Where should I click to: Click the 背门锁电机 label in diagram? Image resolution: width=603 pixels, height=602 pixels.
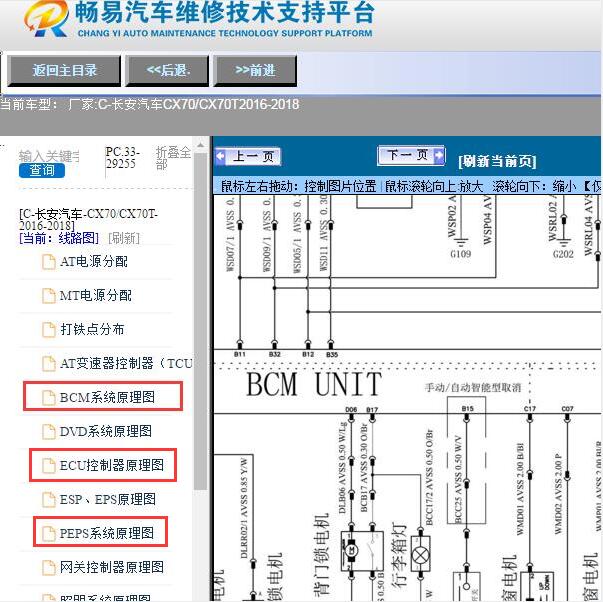pos(321,555)
